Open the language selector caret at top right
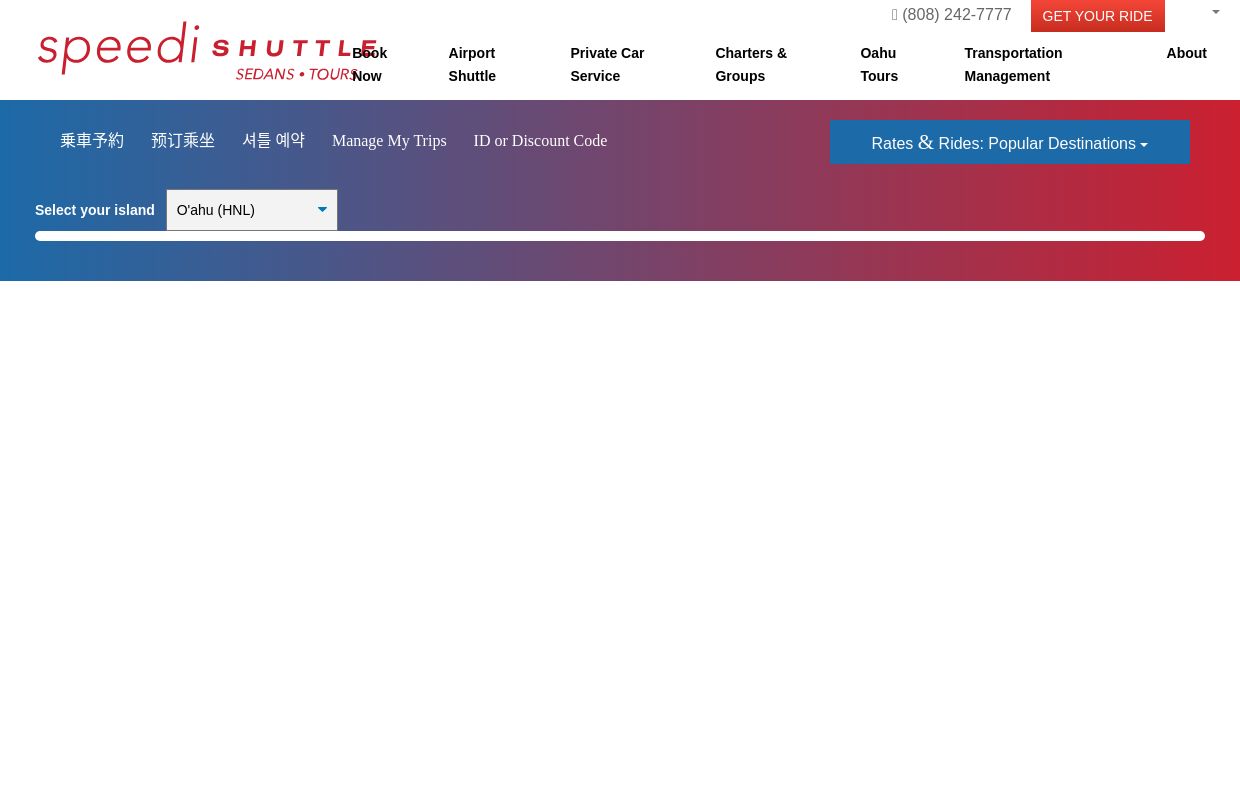The width and height of the screenshot is (1240, 800). tap(1215, 11)
